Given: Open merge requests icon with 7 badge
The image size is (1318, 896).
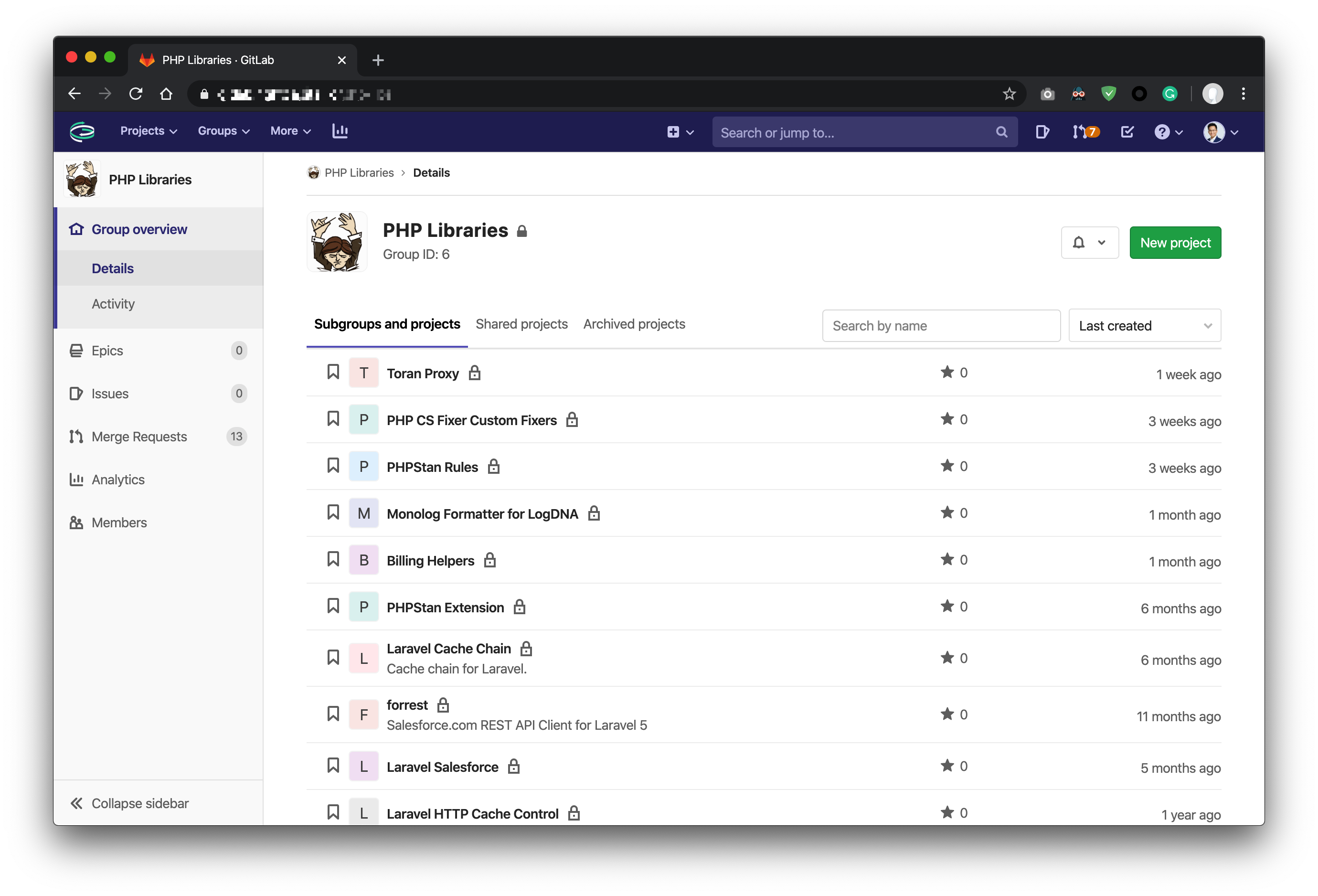Looking at the screenshot, I should pos(1085,131).
